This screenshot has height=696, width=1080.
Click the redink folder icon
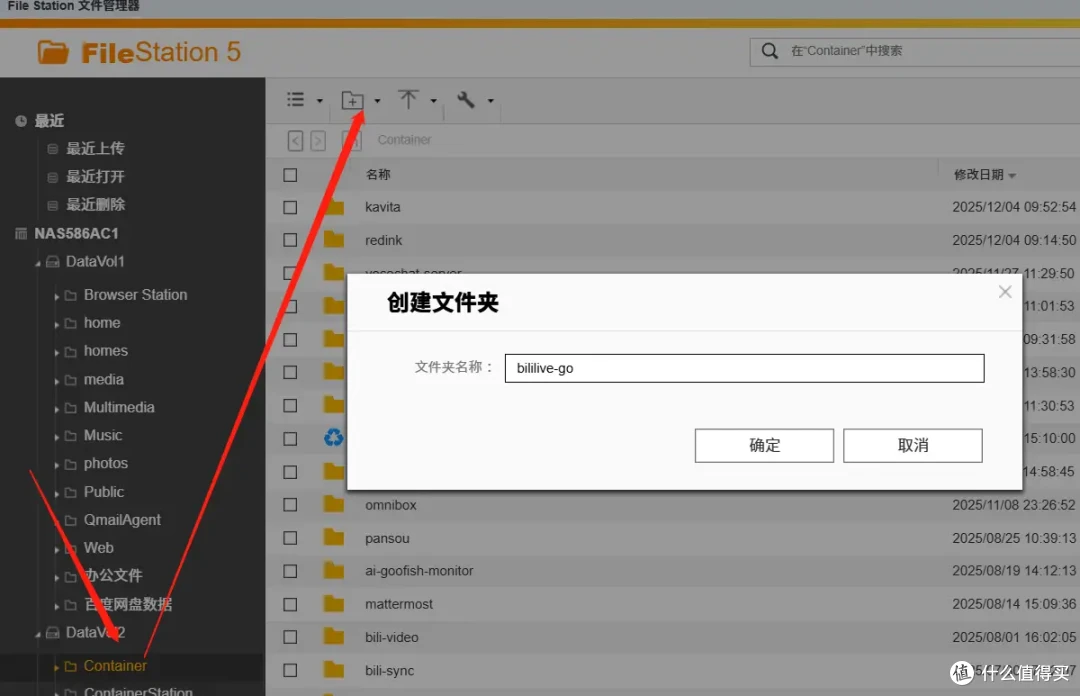334,240
